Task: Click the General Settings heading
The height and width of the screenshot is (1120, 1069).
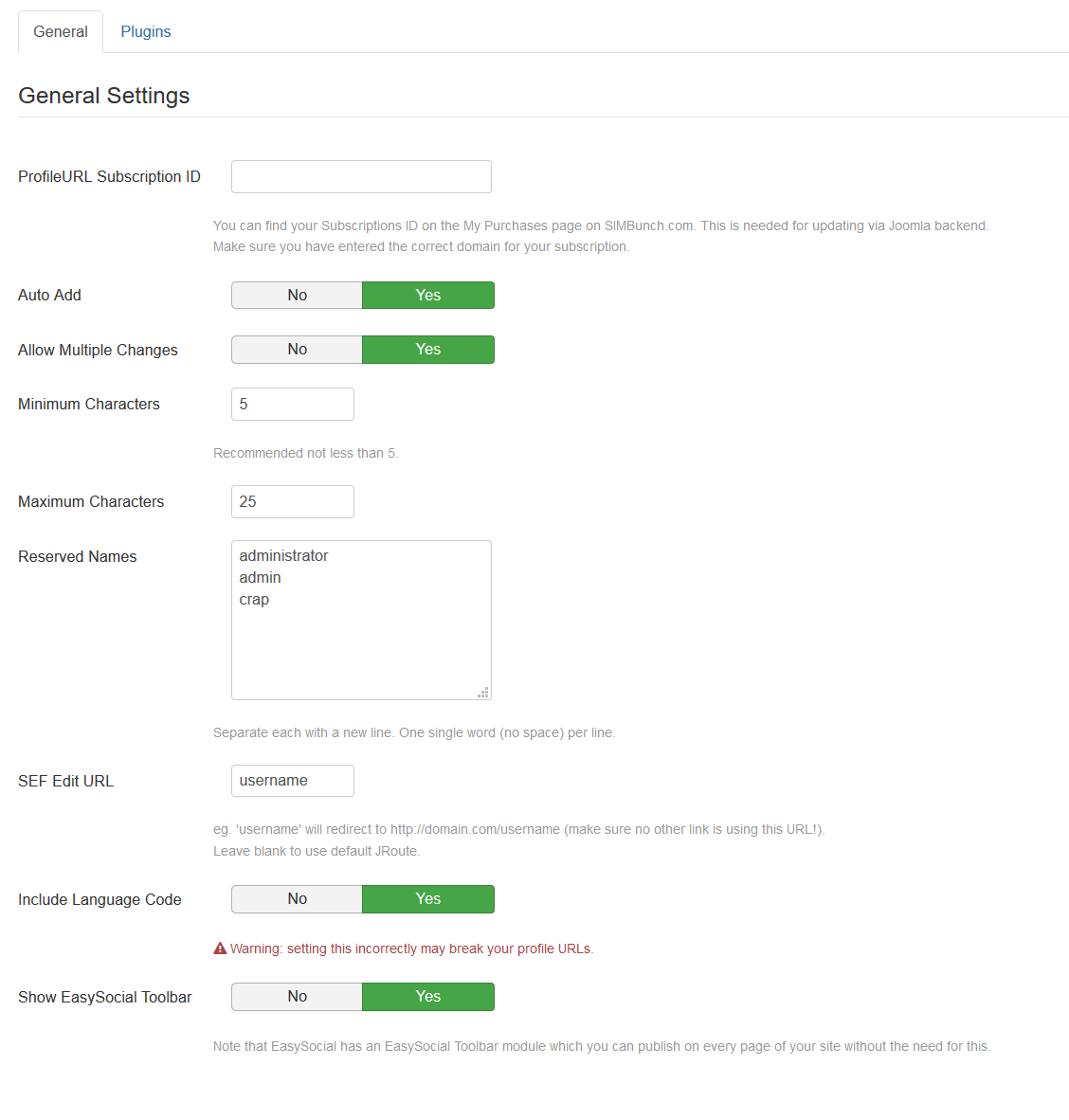Action: [x=103, y=96]
